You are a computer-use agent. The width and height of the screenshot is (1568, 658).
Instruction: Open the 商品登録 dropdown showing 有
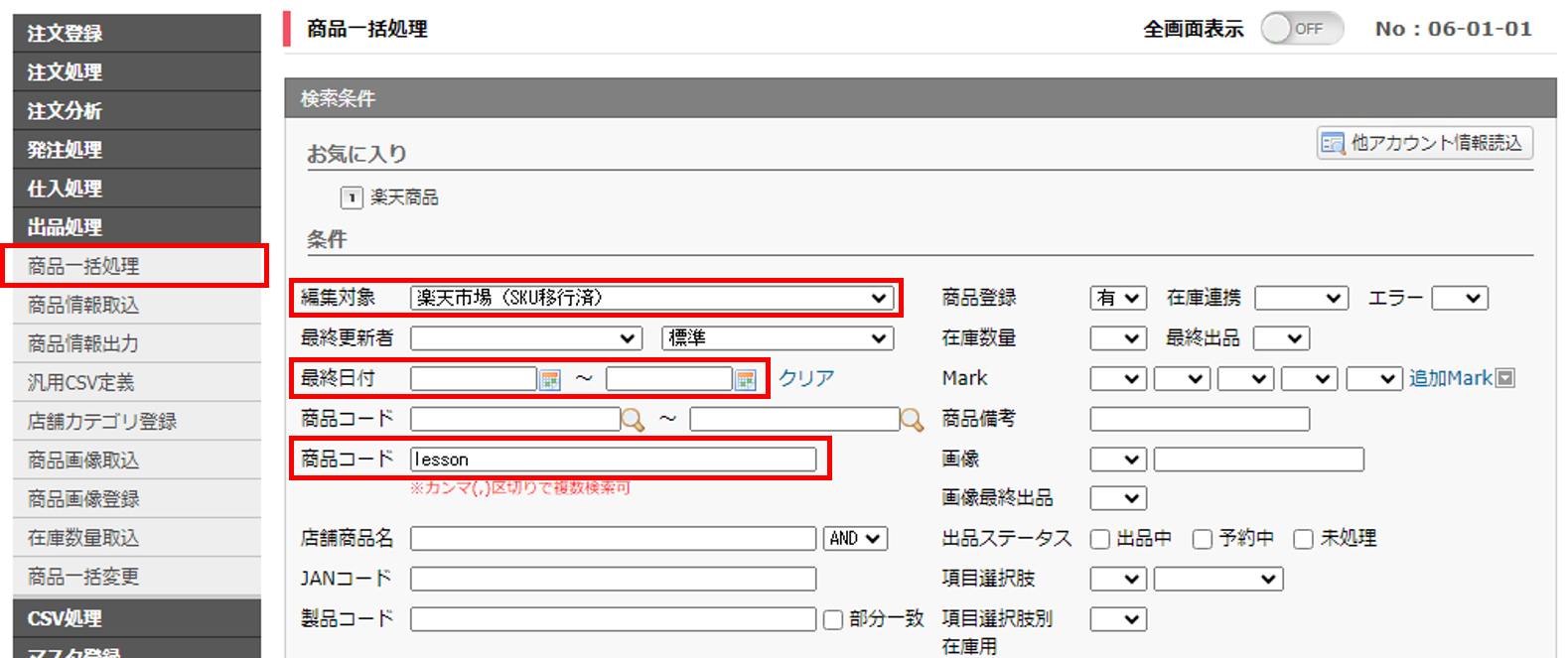[x=1118, y=298]
